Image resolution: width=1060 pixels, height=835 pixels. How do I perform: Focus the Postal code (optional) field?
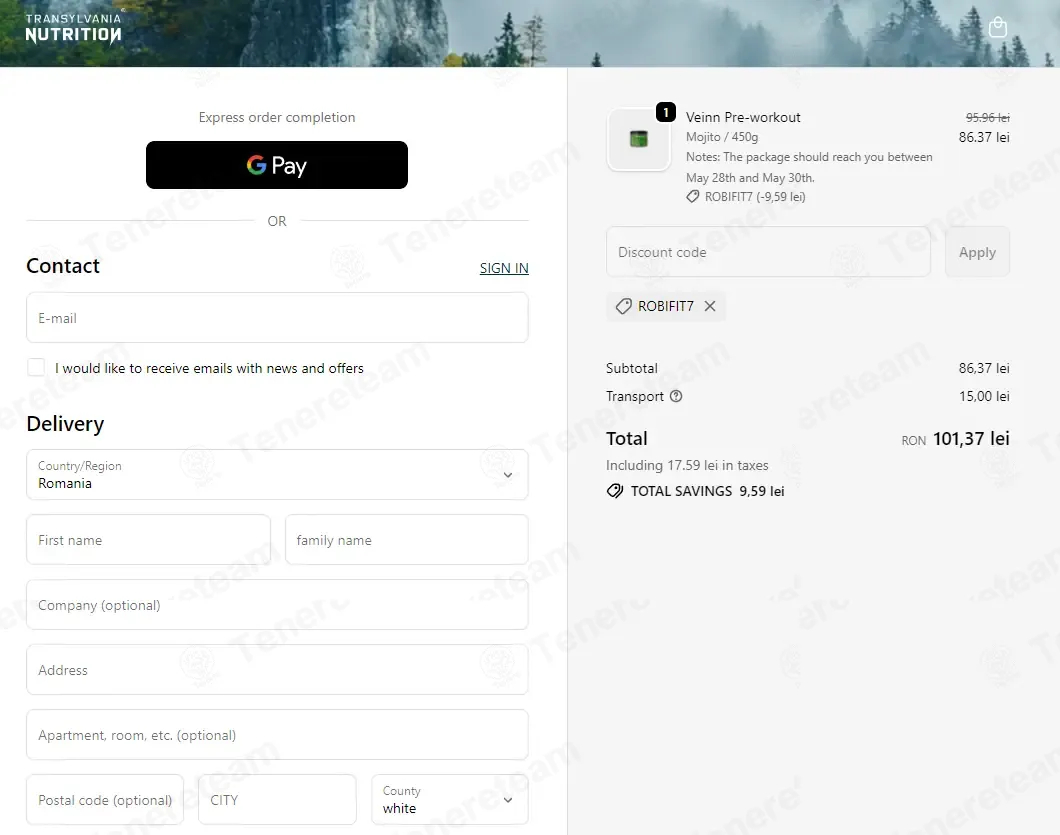point(105,799)
